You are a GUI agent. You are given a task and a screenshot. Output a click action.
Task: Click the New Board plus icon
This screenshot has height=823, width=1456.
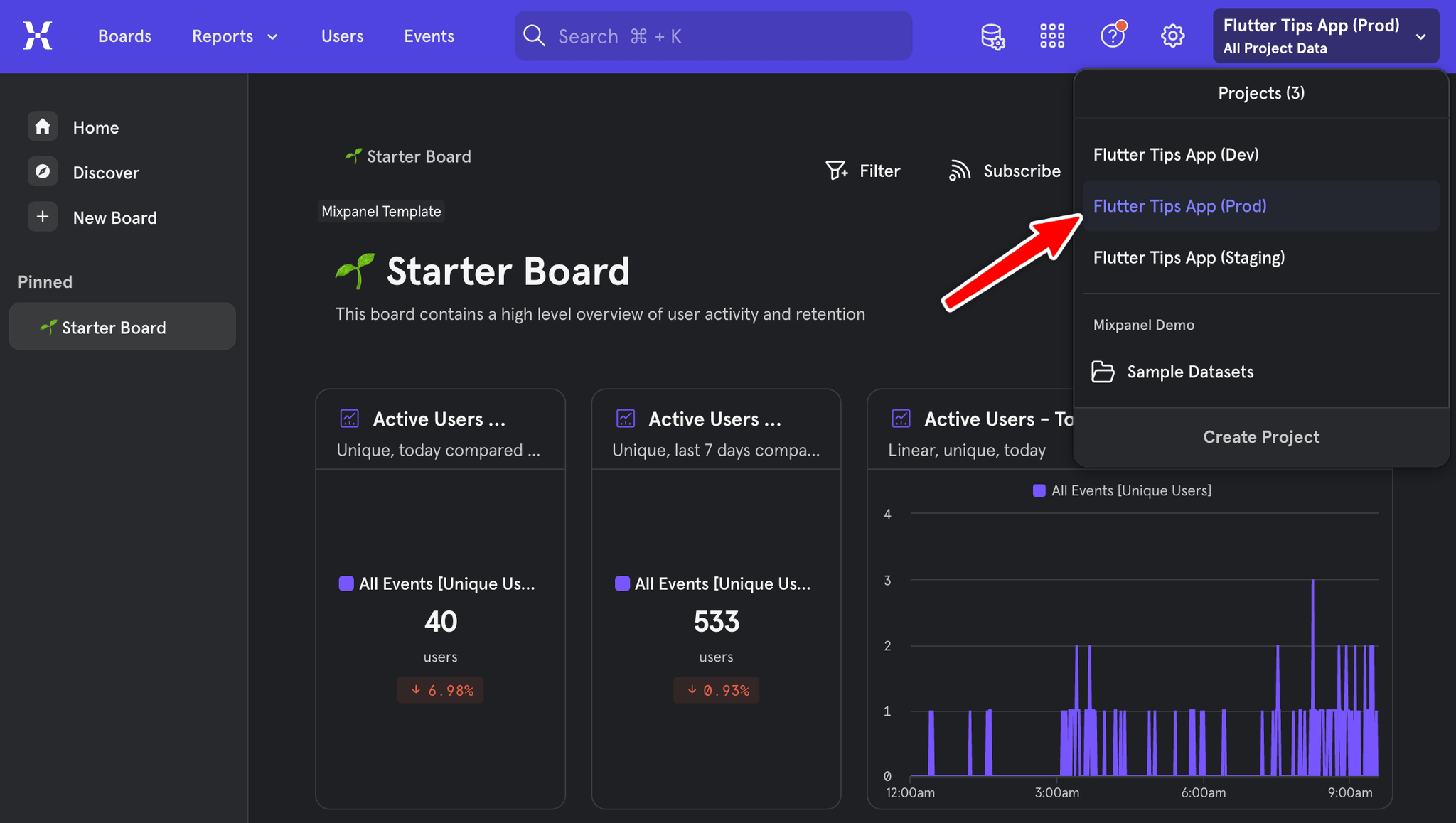(x=43, y=217)
